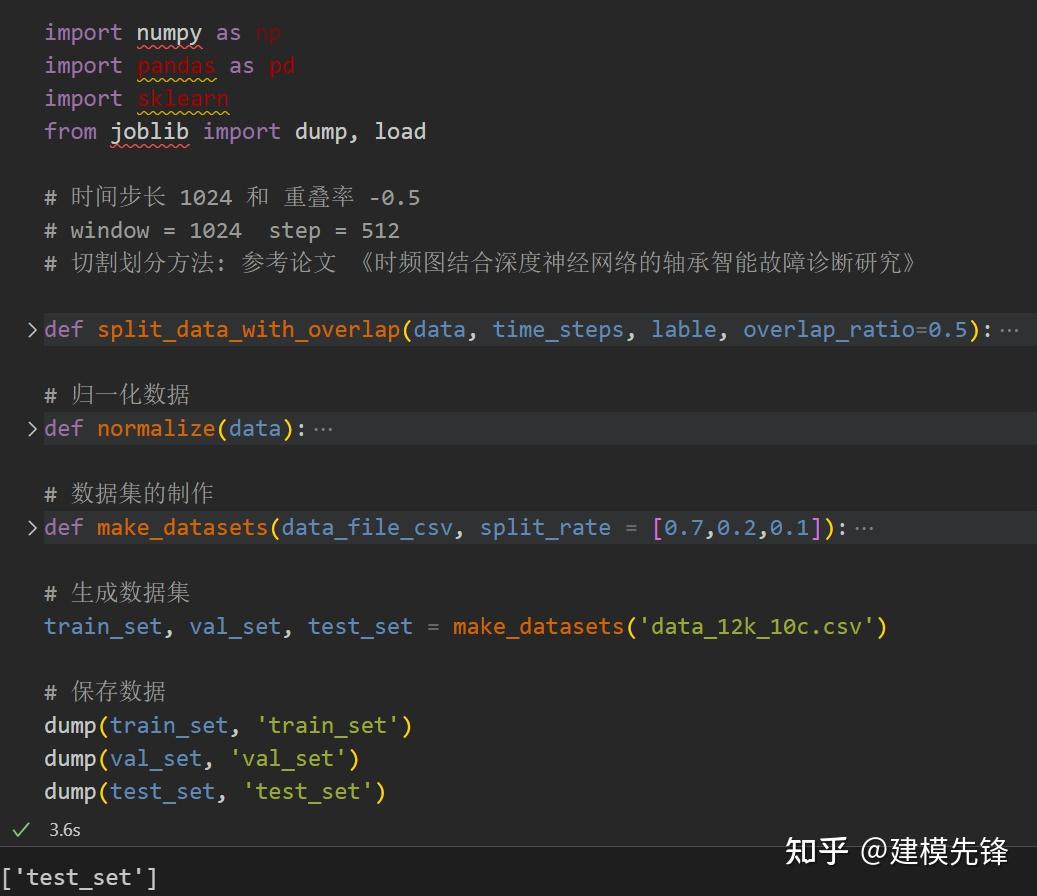Expand the make_datasets function definition

click(30, 526)
